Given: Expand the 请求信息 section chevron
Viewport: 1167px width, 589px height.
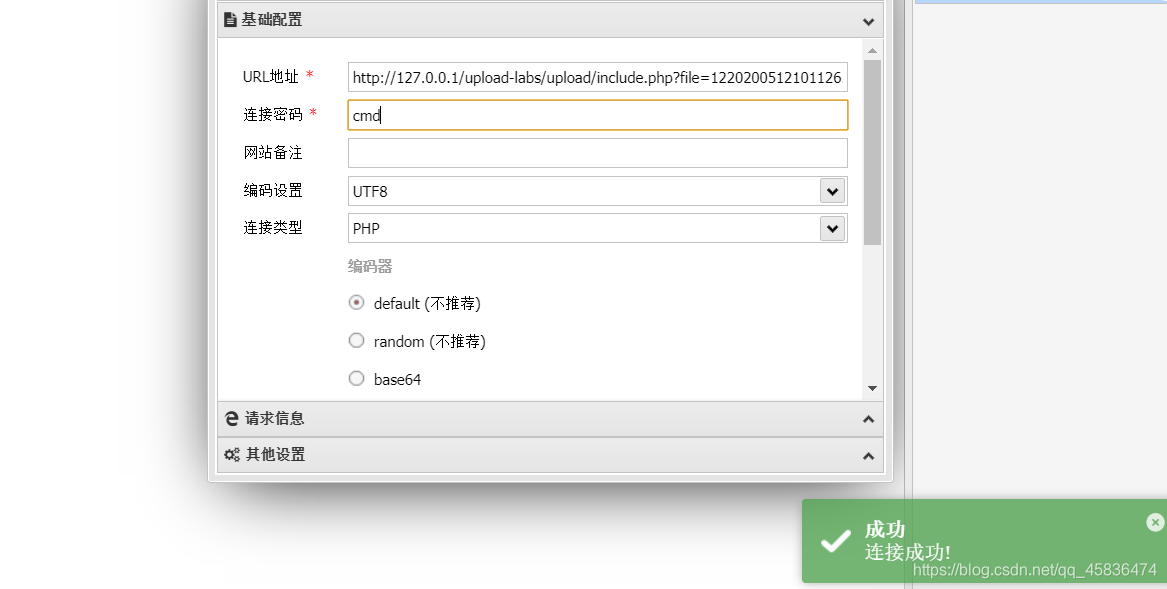Looking at the screenshot, I should click(868, 419).
